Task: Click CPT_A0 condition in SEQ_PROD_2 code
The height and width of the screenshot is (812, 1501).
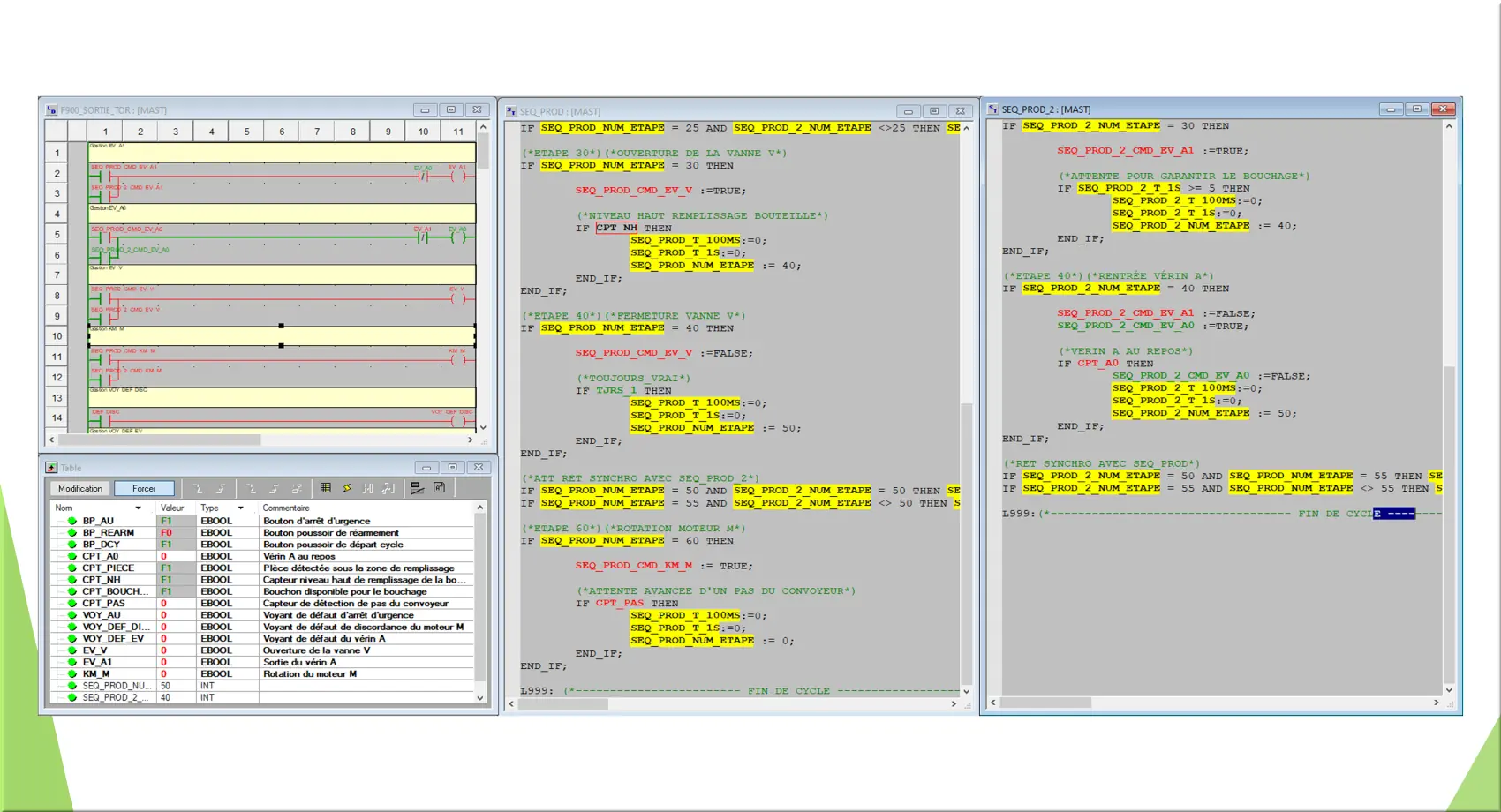Action: tap(1097, 363)
